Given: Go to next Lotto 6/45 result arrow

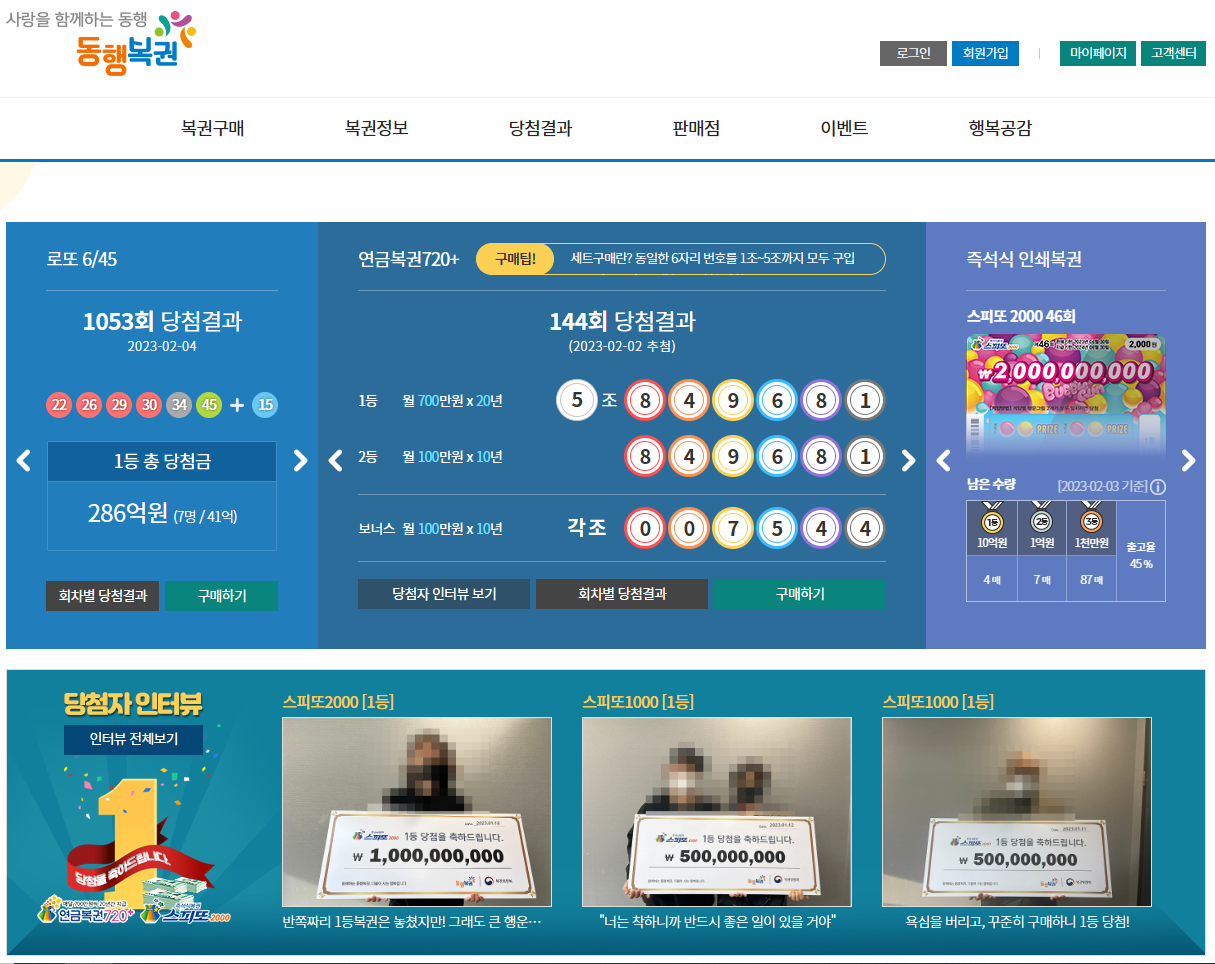Looking at the screenshot, I should (300, 460).
